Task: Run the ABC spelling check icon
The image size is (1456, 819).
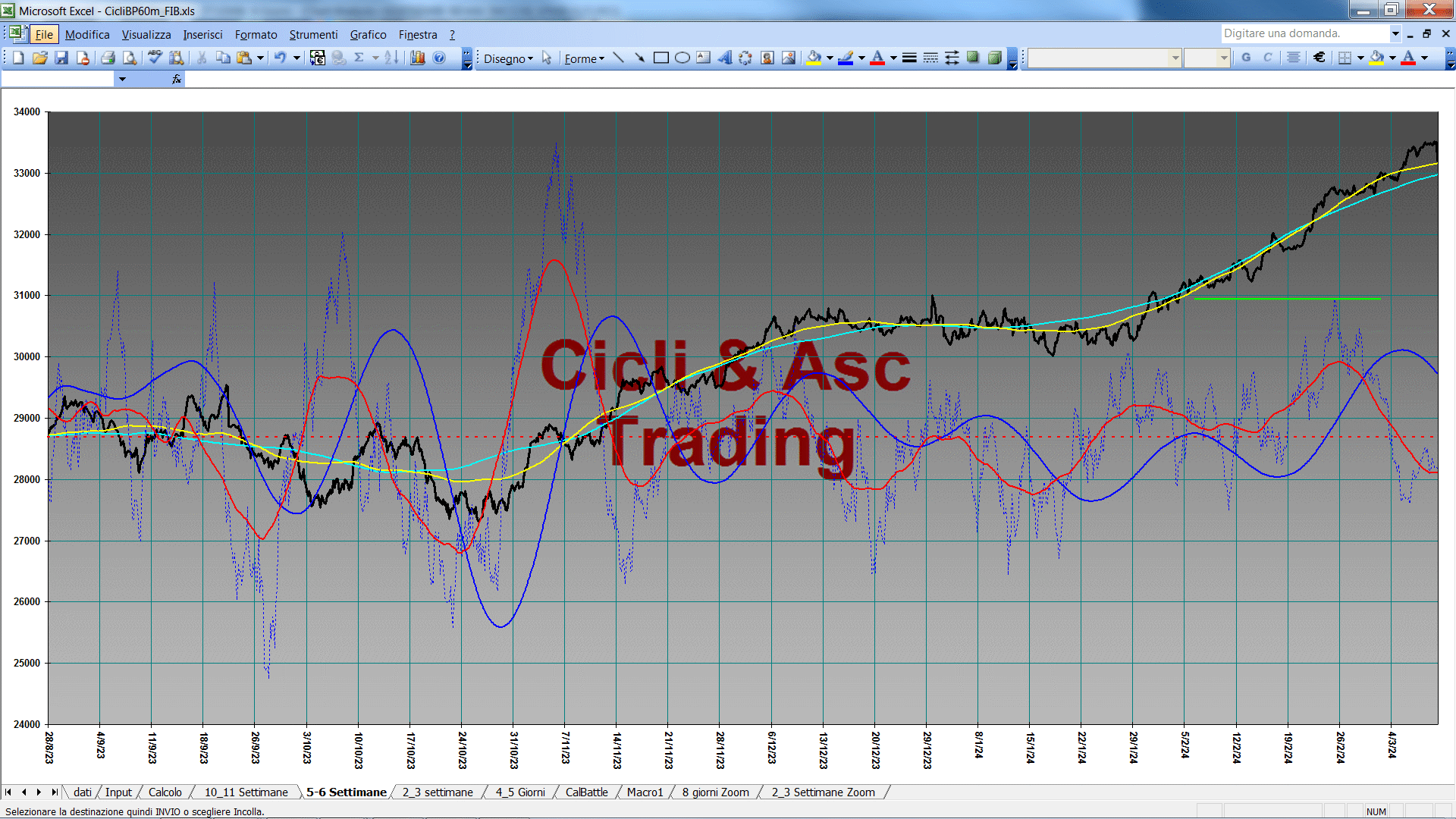Action: 155,58
